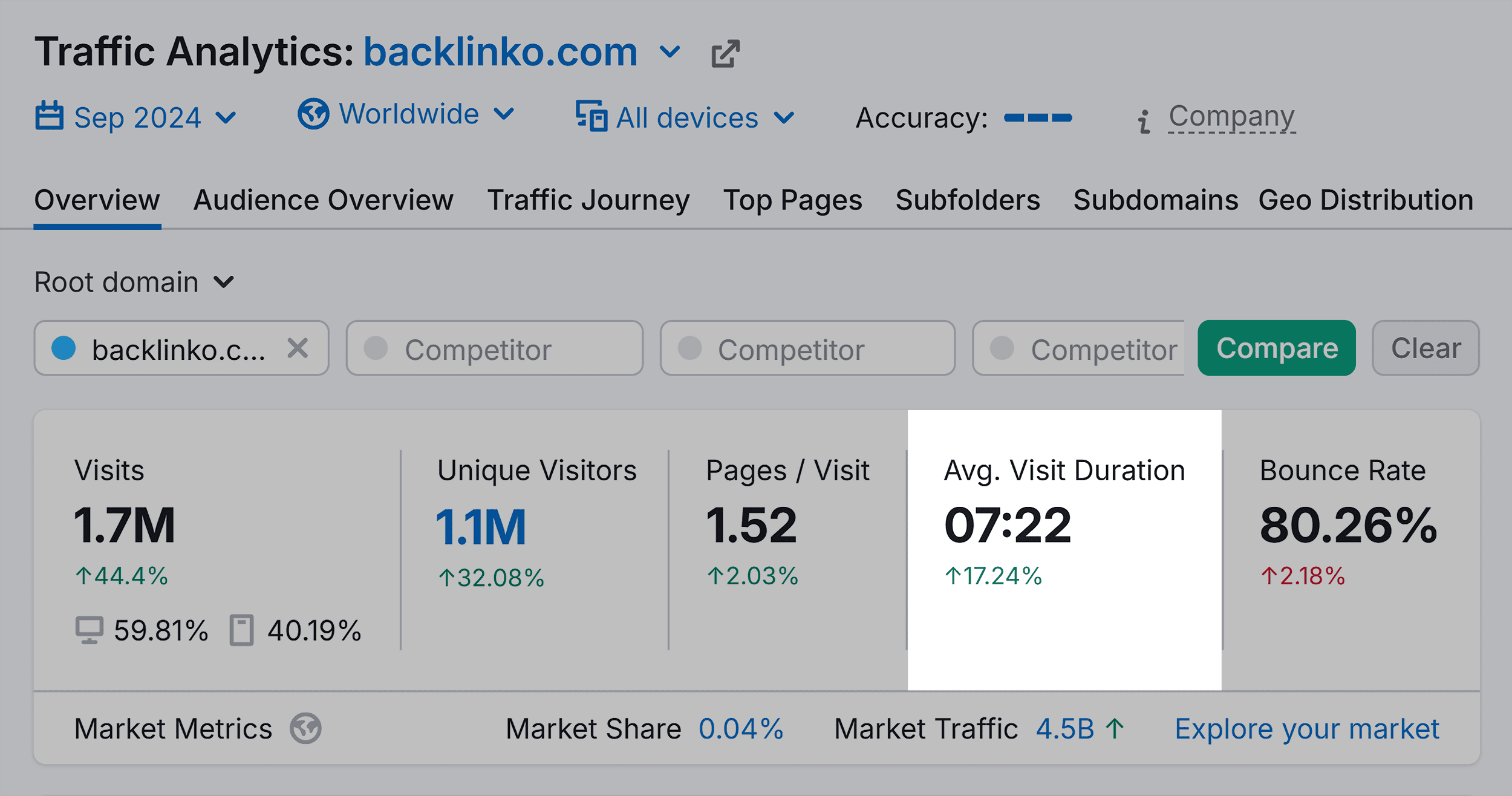Click the mobile icon beside 40.19%
The height and width of the screenshot is (796, 1512).
click(241, 630)
